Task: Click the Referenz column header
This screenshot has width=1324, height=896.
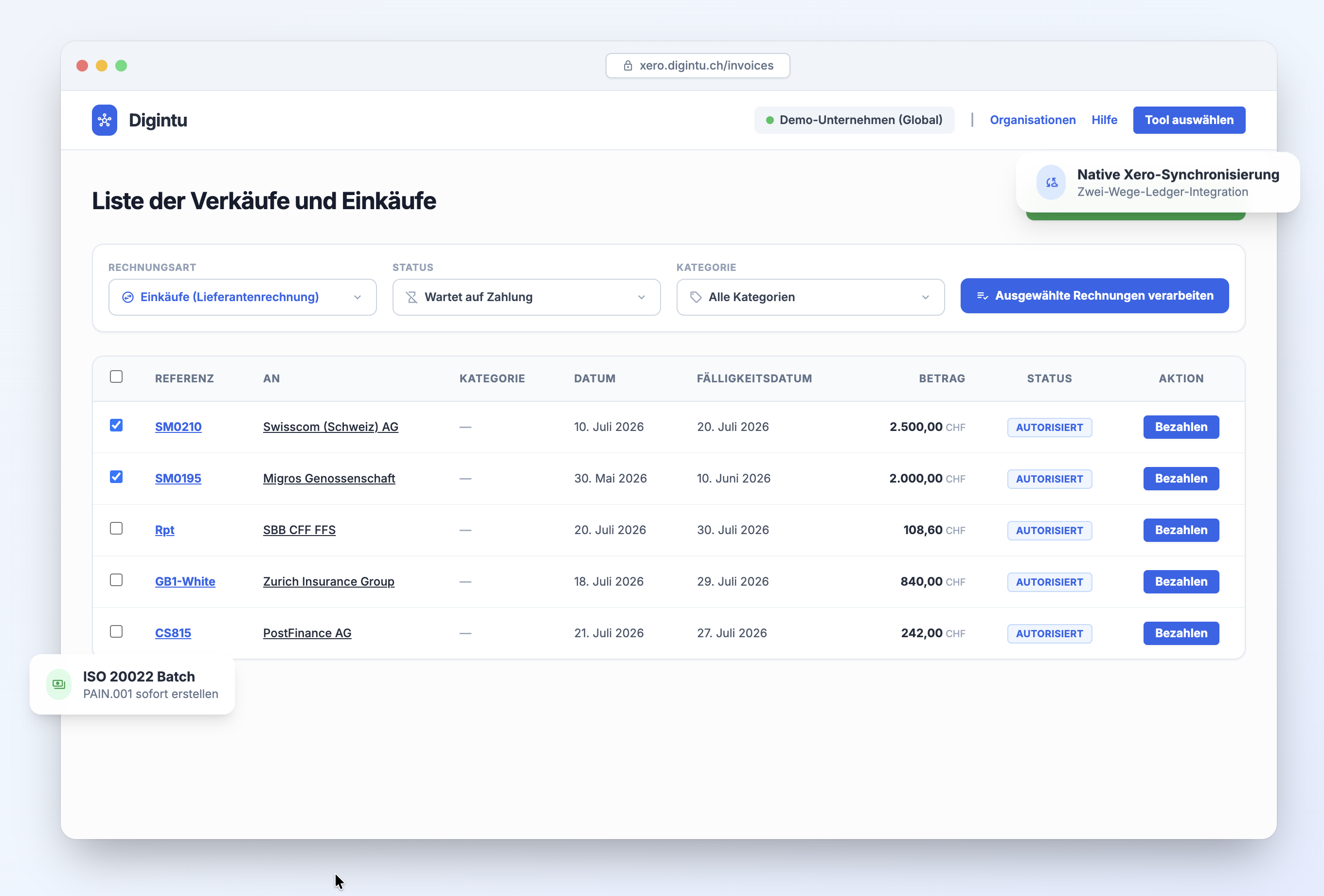Action: [x=184, y=379]
